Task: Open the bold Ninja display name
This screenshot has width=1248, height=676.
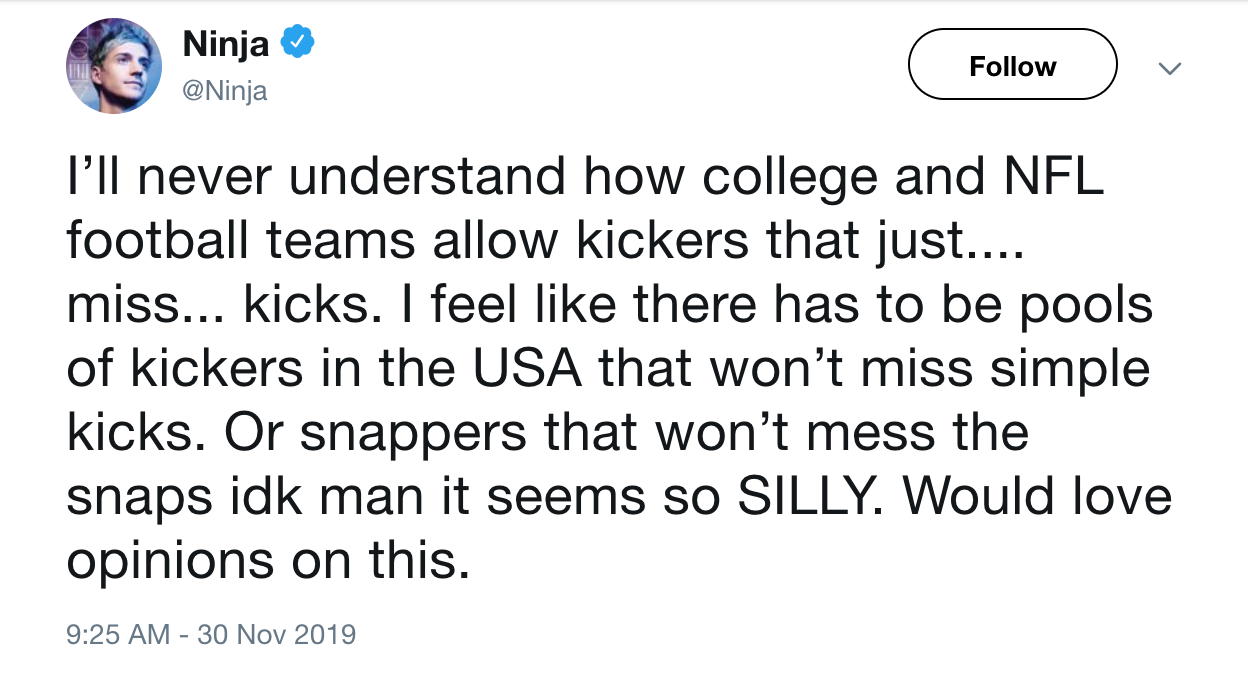Action: [x=228, y=43]
